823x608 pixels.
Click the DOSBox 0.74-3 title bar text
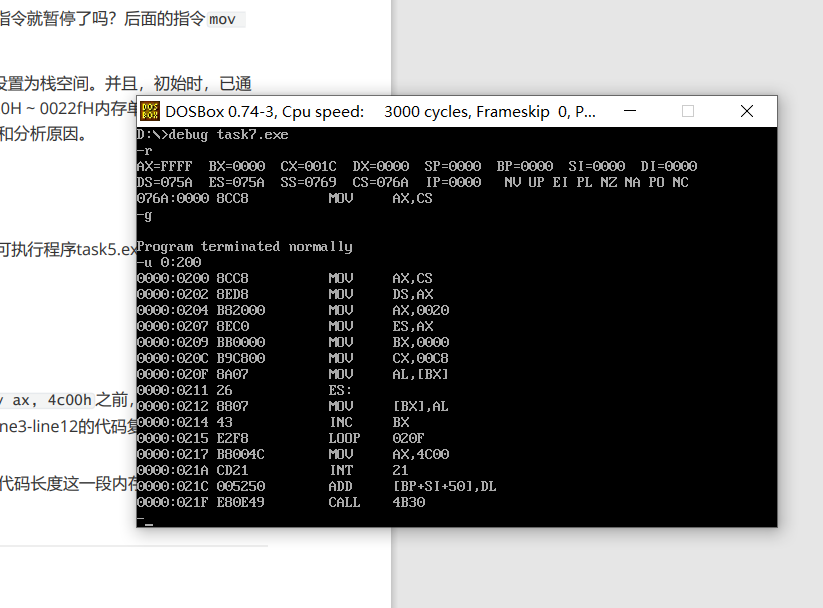(380, 112)
